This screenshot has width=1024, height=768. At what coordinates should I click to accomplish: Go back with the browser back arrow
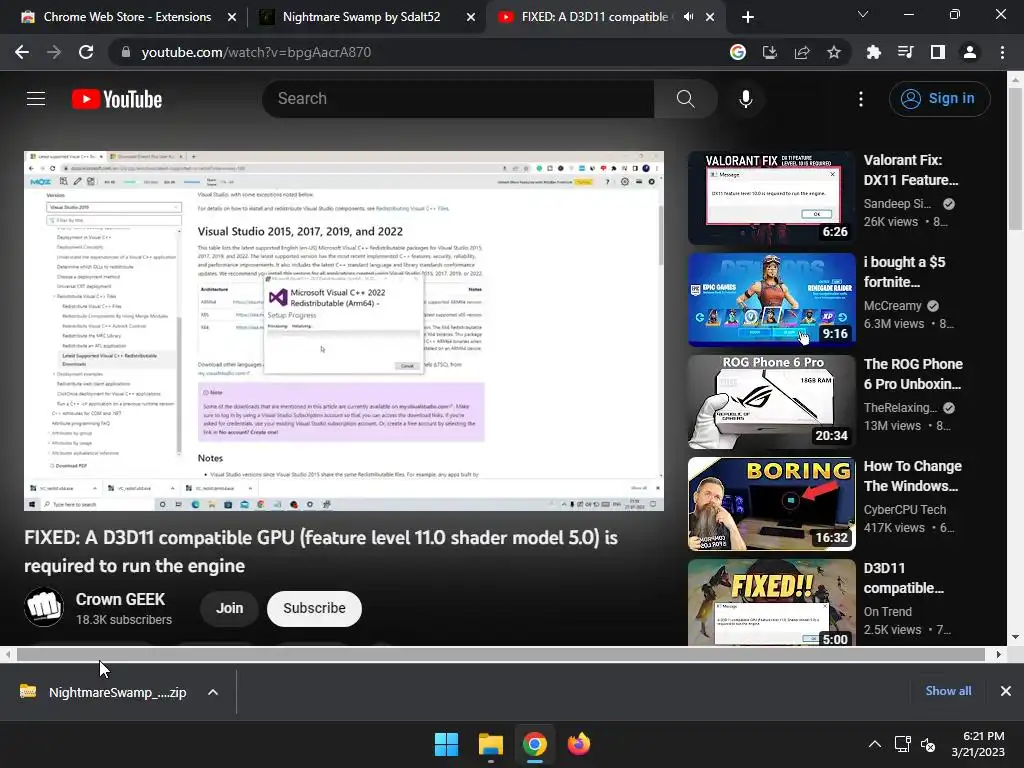[22, 52]
